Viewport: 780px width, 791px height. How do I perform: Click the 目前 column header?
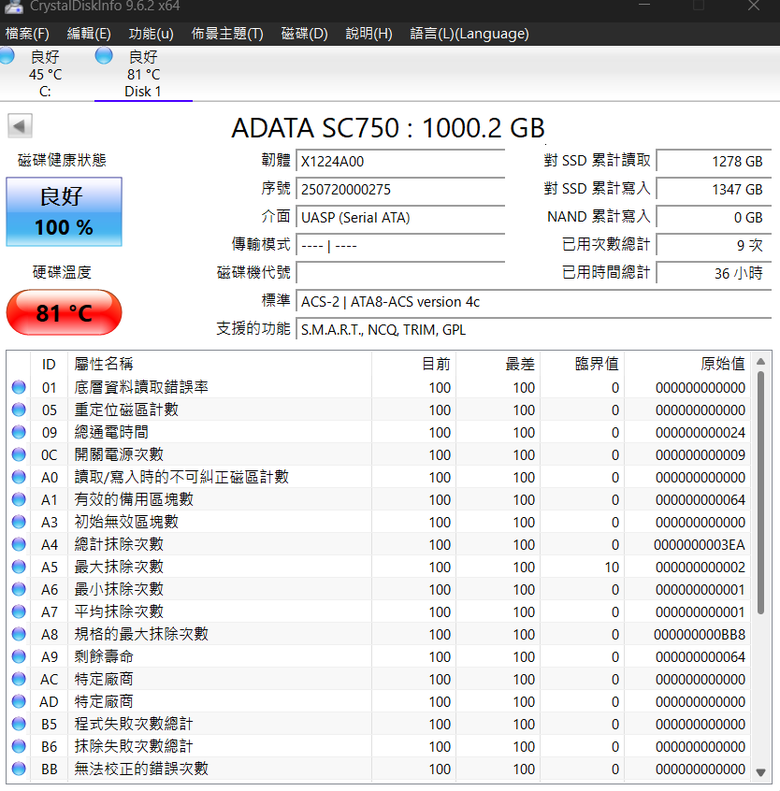click(x=414, y=364)
